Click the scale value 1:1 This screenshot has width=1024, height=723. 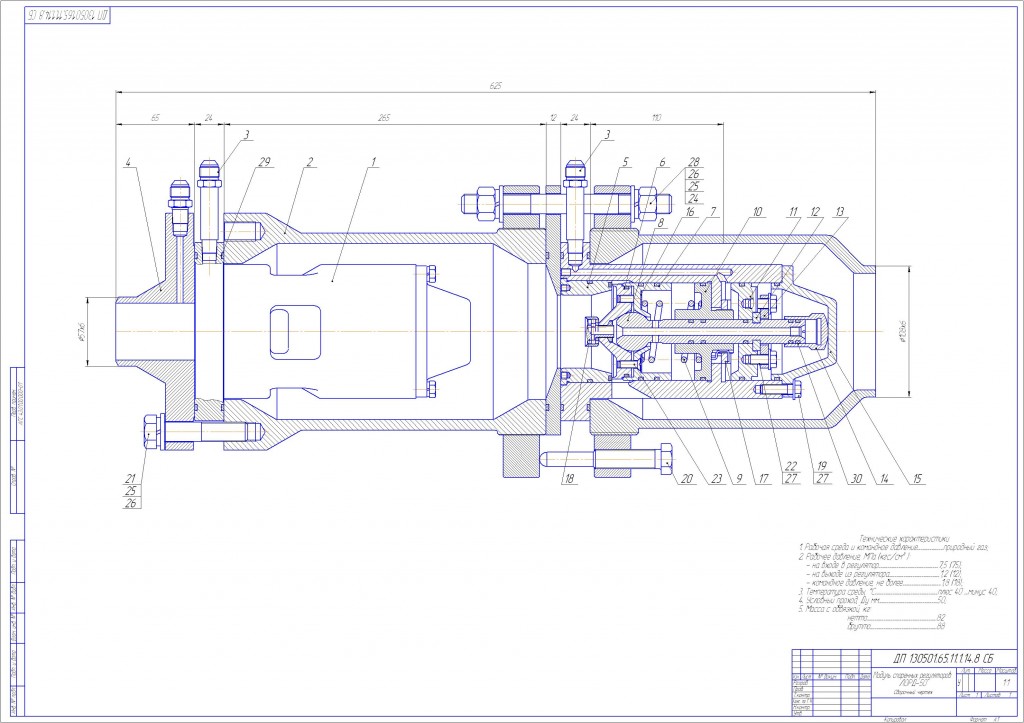coord(1007,683)
